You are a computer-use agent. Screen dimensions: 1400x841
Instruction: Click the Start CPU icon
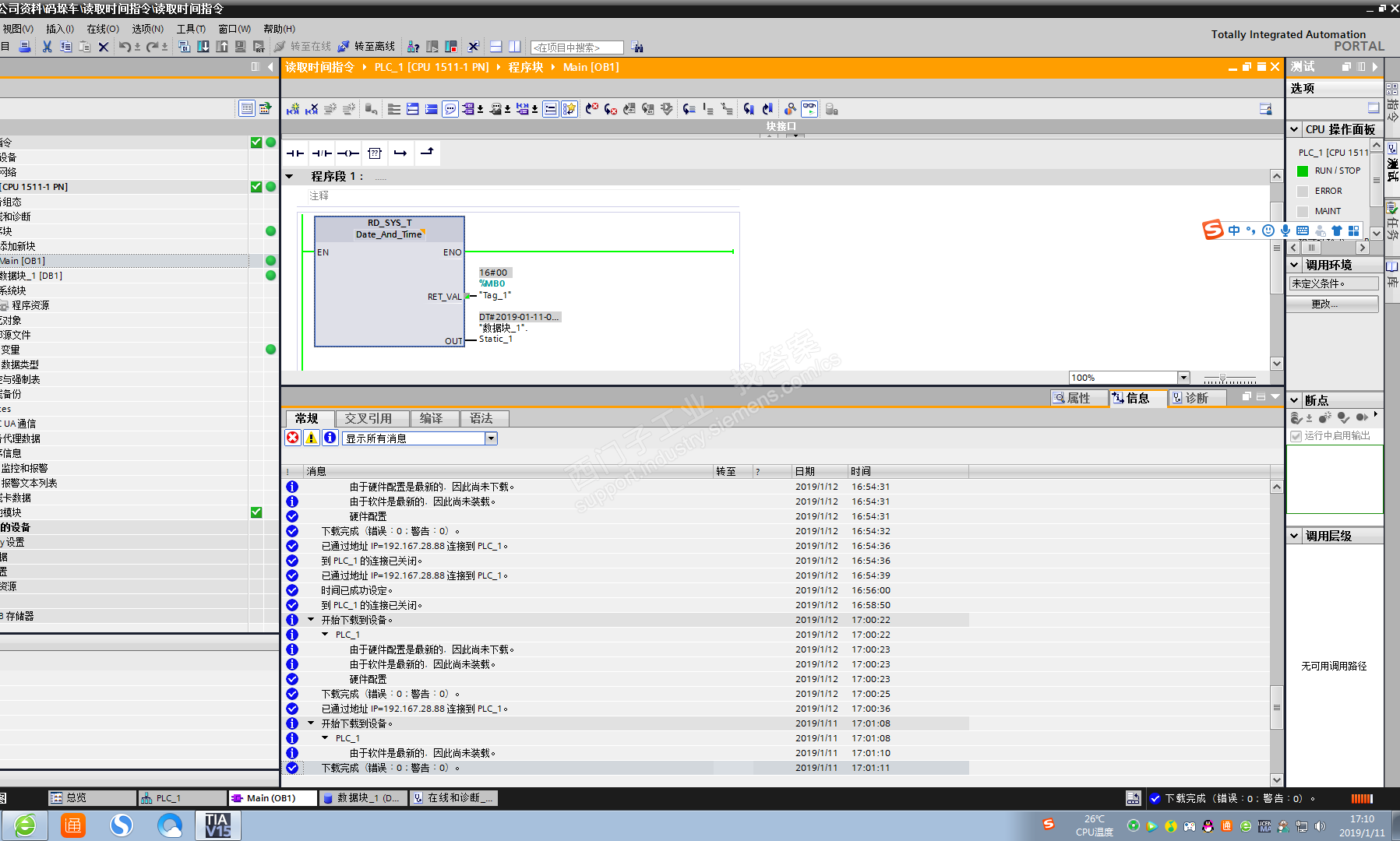(432, 47)
